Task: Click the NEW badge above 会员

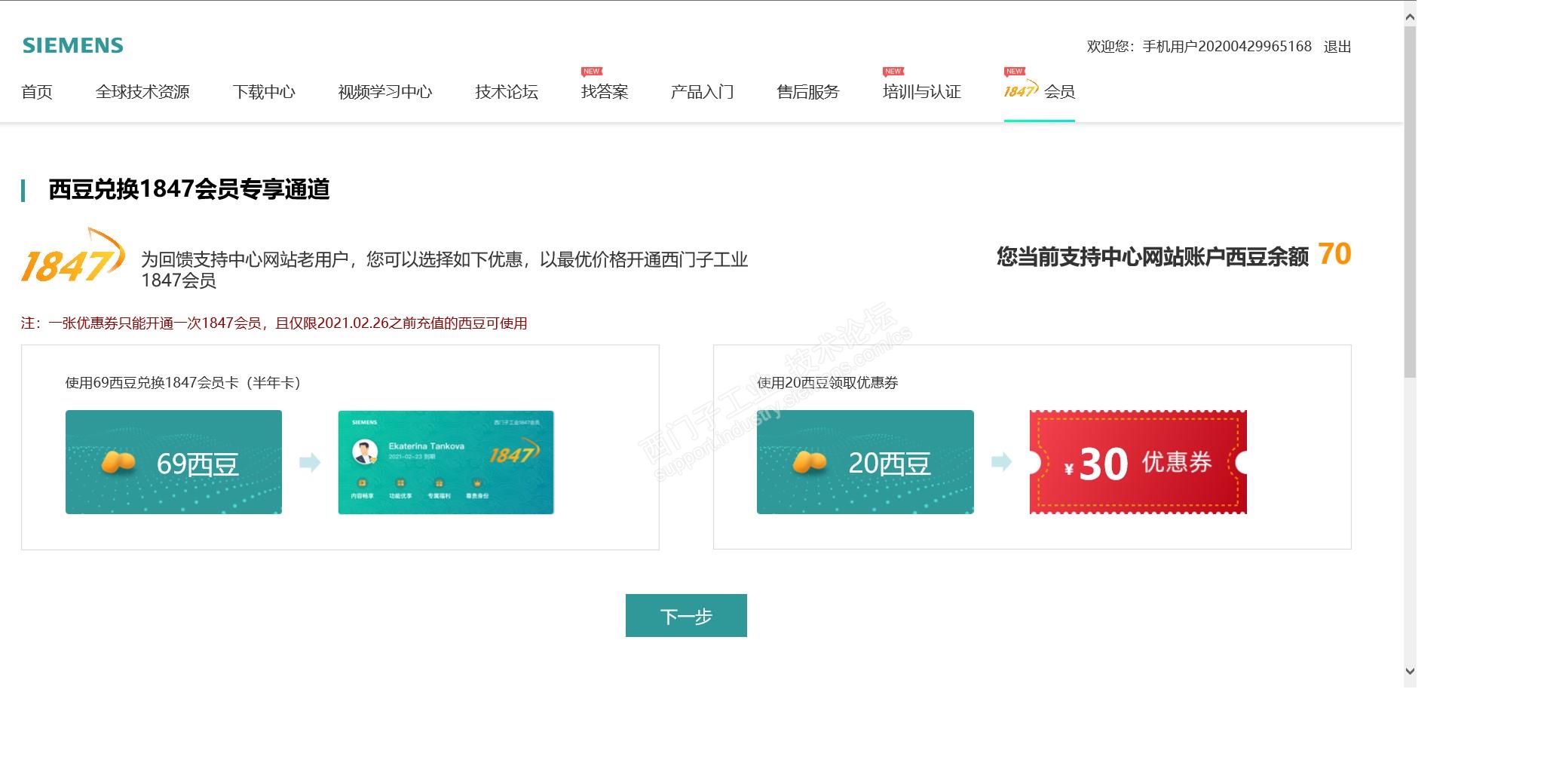Action: pos(1015,72)
